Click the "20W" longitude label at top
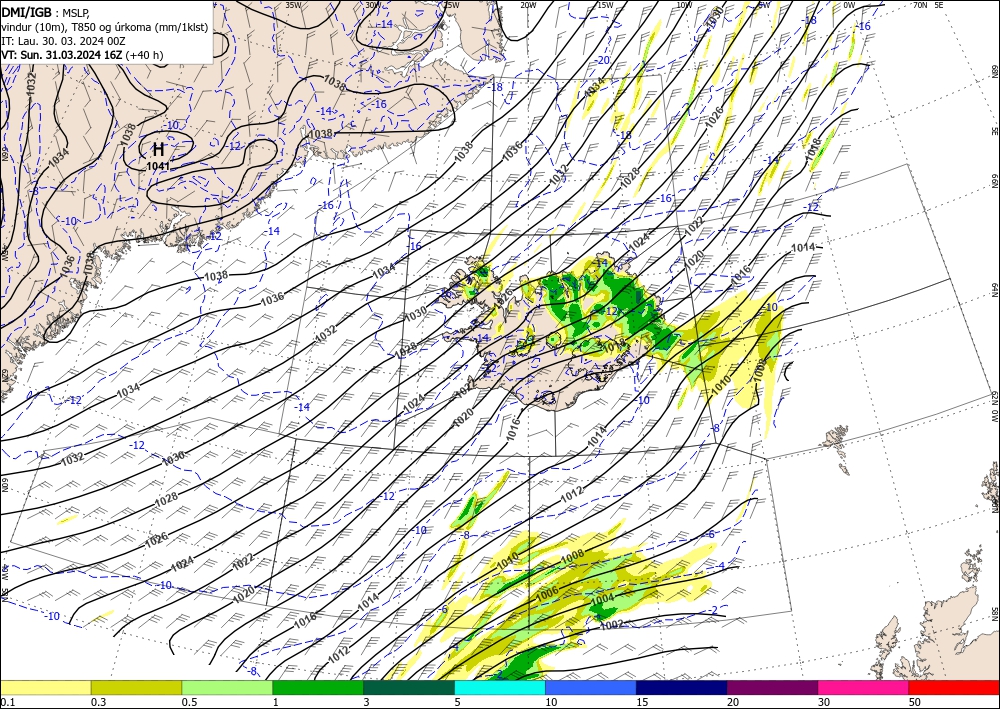The height and width of the screenshot is (709, 1000). click(x=528, y=5)
